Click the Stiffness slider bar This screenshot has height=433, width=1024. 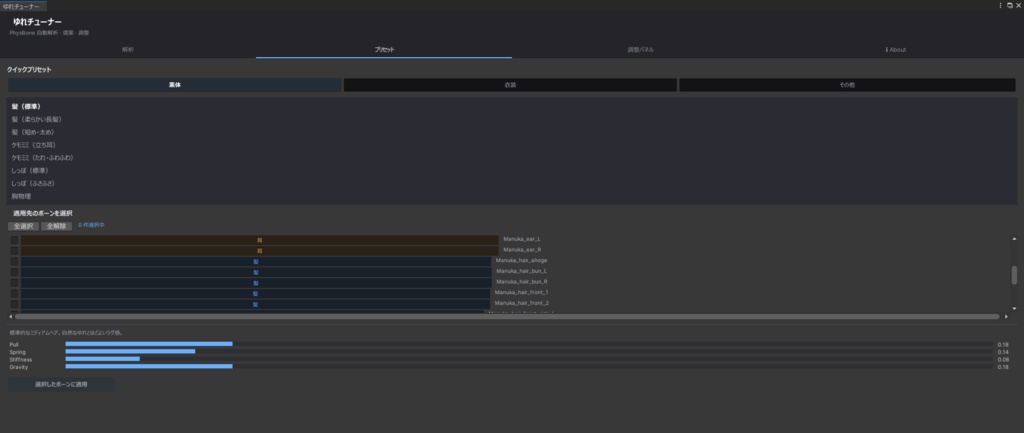coord(529,359)
